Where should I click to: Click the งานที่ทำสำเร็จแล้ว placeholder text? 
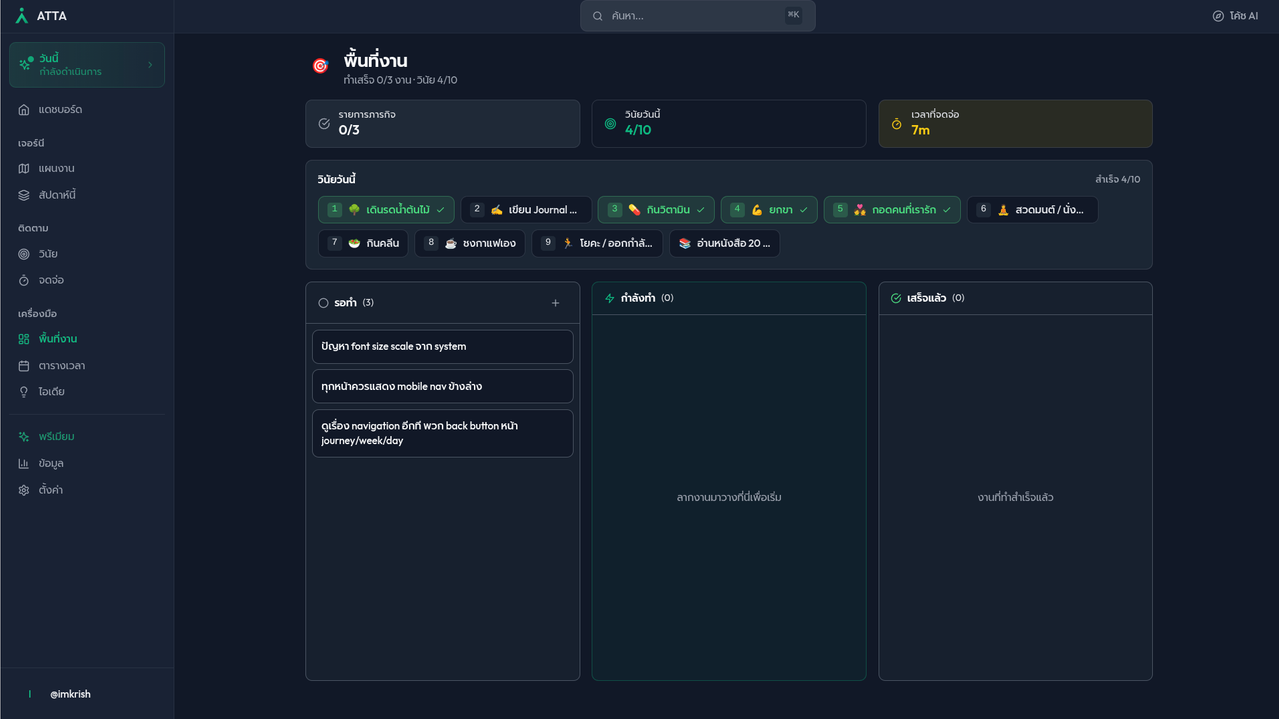tap(1015, 497)
